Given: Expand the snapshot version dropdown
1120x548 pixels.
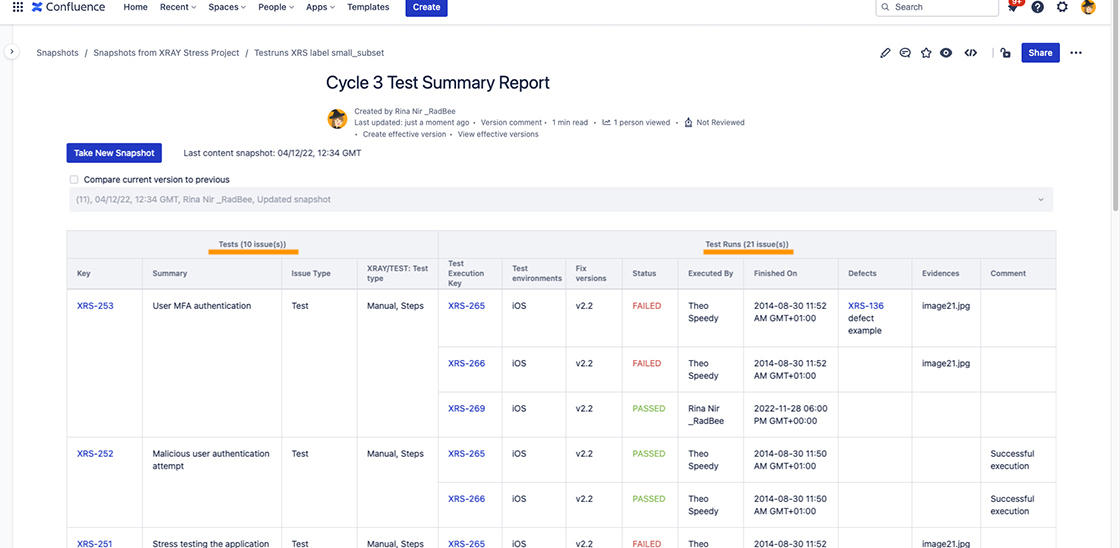Looking at the screenshot, I should click(1041, 200).
